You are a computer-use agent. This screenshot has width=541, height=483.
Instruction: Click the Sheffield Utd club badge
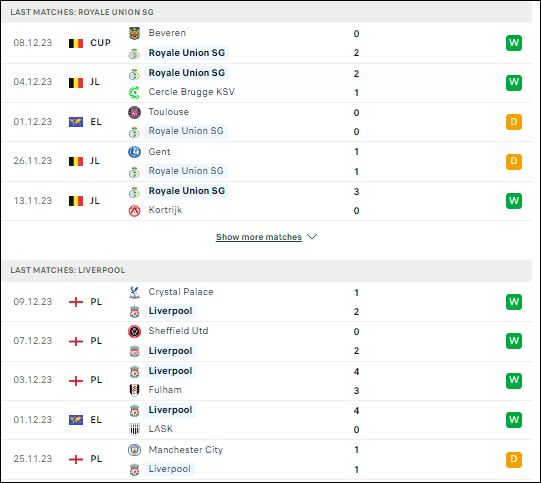coord(134,332)
